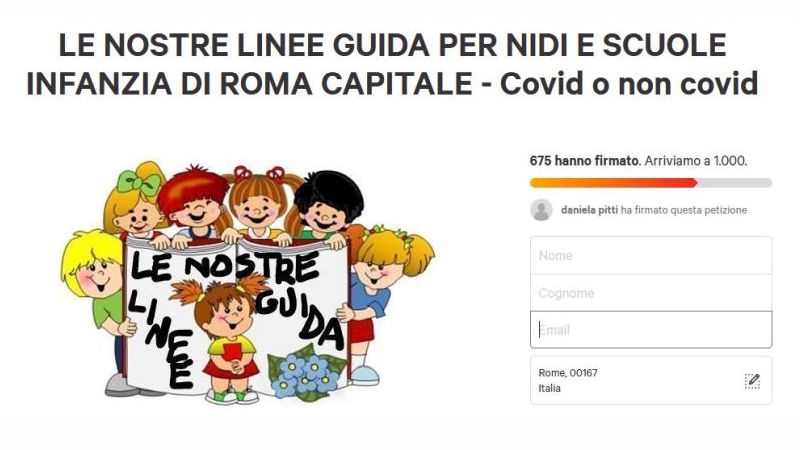This screenshot has width=800, height=450.
Task: Click the grey signer avatar icon
Action: (x=541, y=210)
